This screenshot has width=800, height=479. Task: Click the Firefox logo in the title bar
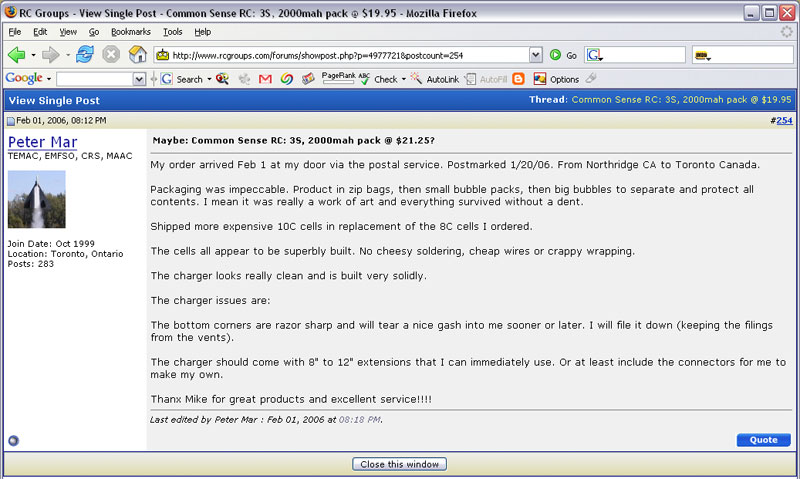[10, 12]
